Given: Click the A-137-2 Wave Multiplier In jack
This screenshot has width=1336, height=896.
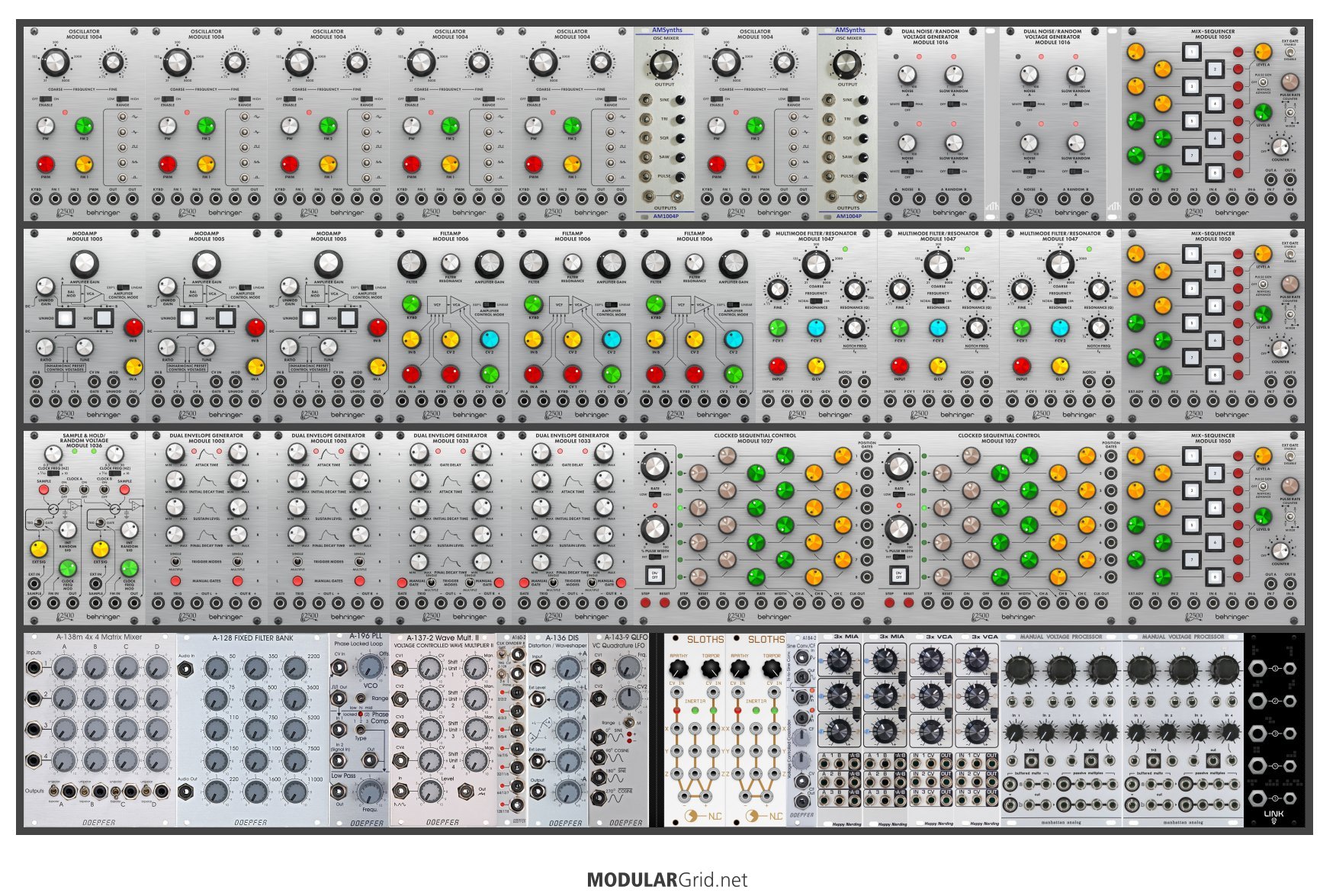Looking at the screenshot, I should tap(400, 792).
